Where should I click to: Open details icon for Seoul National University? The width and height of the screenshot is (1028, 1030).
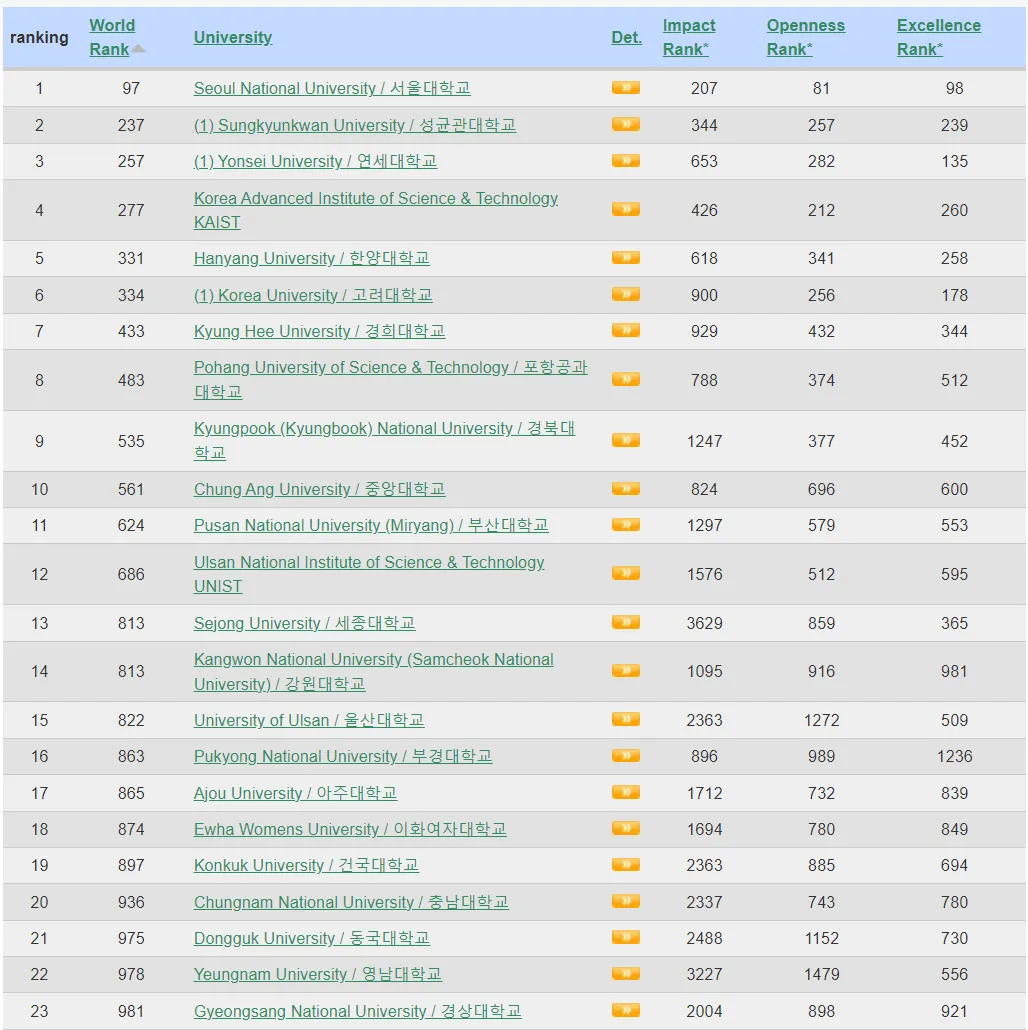point(625,87)
